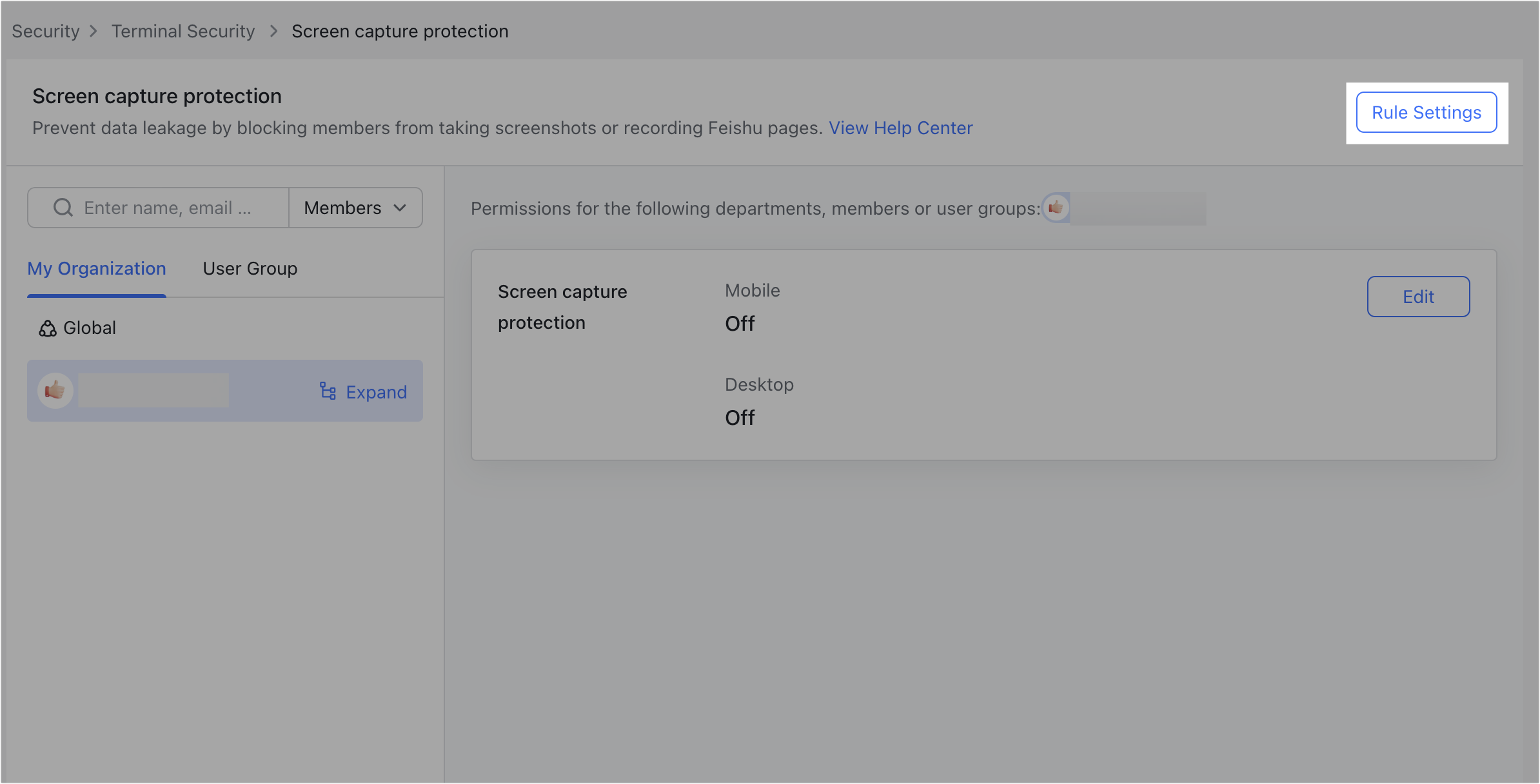Click the chevron after Security breadcrumb
This screenshot has height=784, width=1540.
(94, 31)
